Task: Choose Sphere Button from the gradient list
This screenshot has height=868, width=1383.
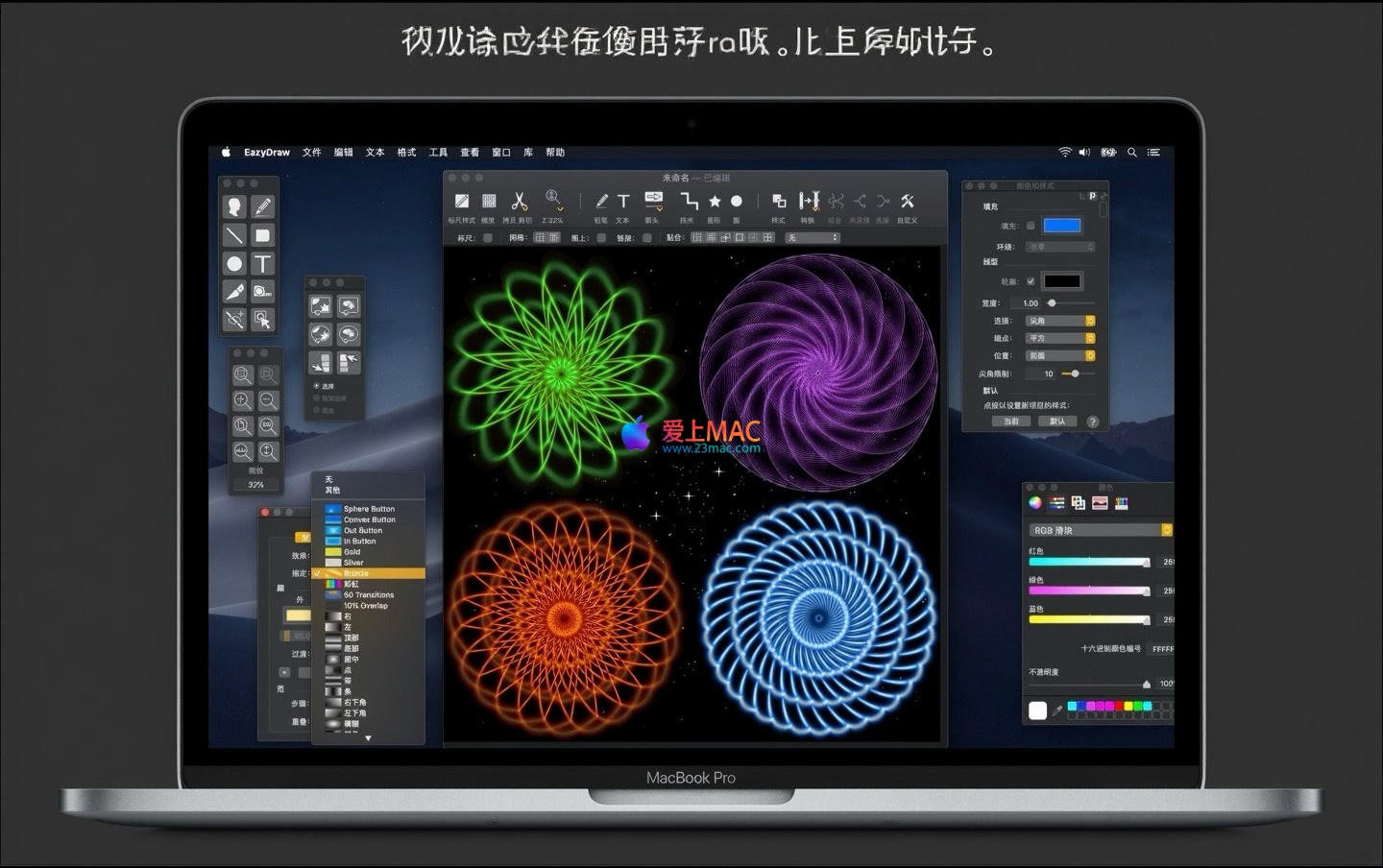Action: tap(369, 509)
